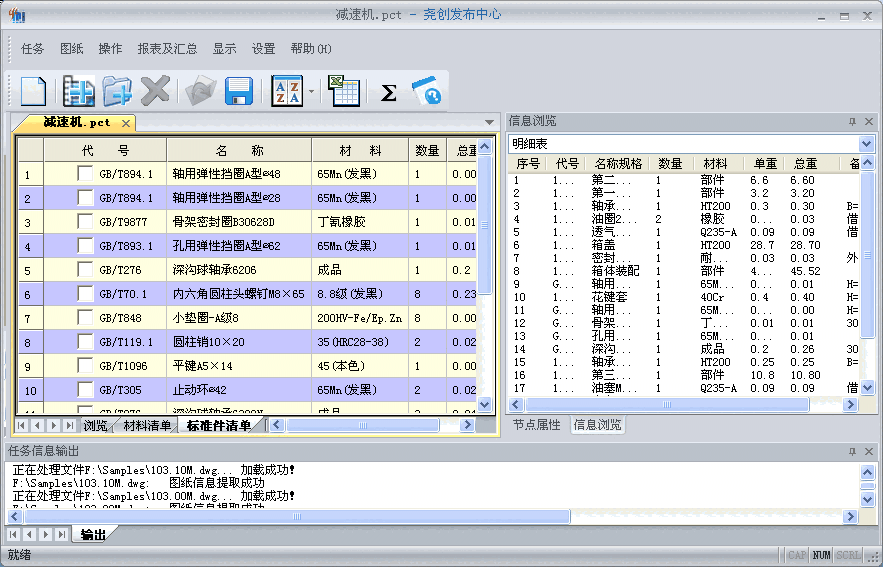883x567 pixels.
Task: Click the add-drawing table icon in toolbar
Action: coord(78,91)
